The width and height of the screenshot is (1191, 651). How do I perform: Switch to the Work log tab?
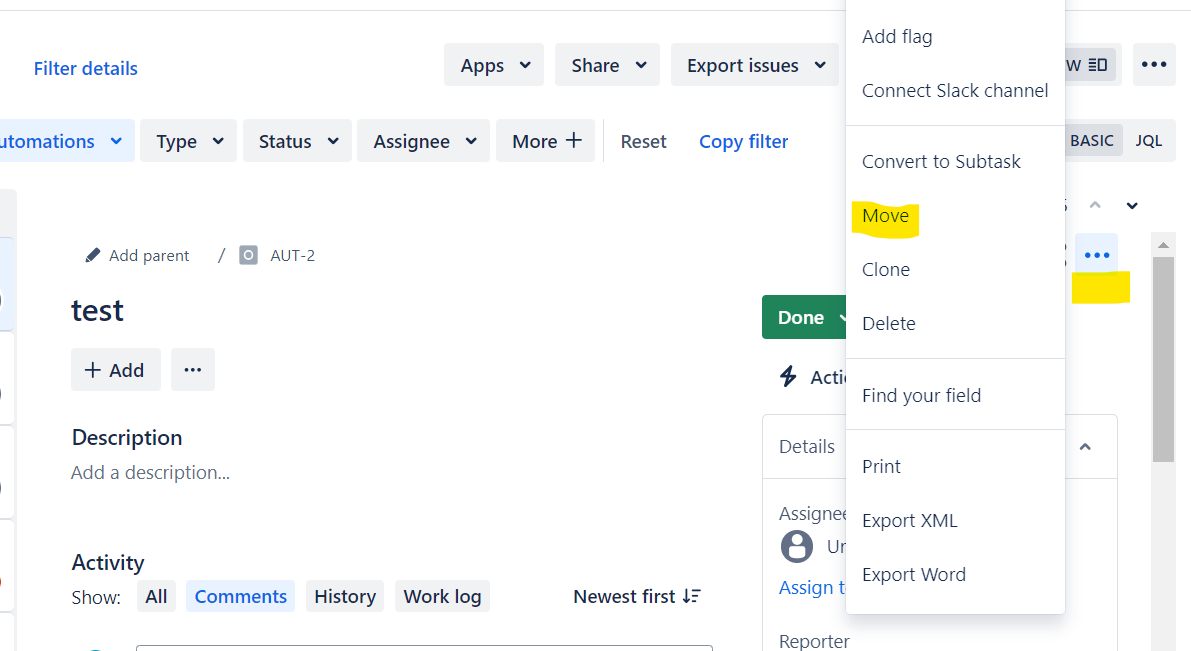[442, 596]
